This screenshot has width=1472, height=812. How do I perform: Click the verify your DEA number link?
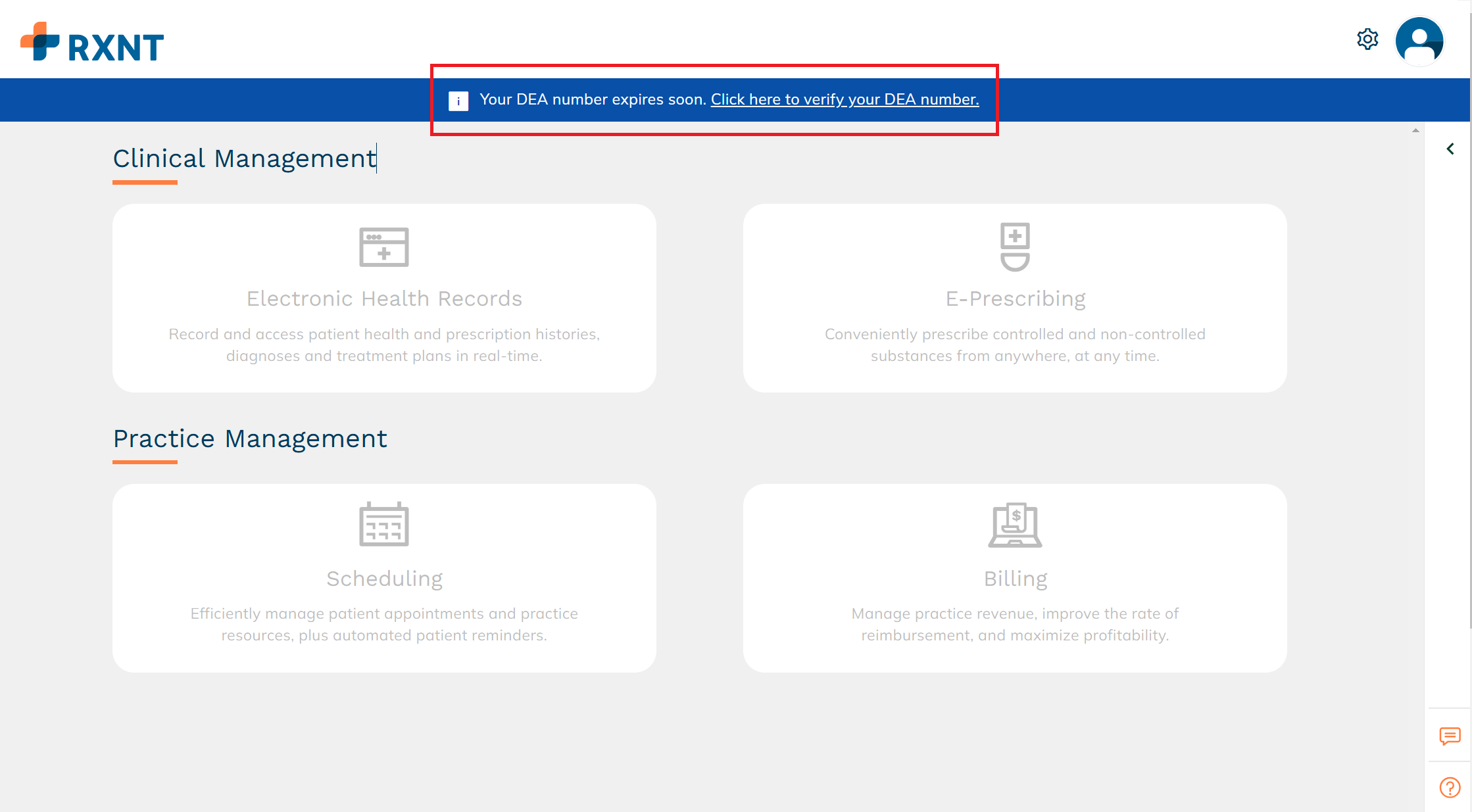(x=845, y=99)
